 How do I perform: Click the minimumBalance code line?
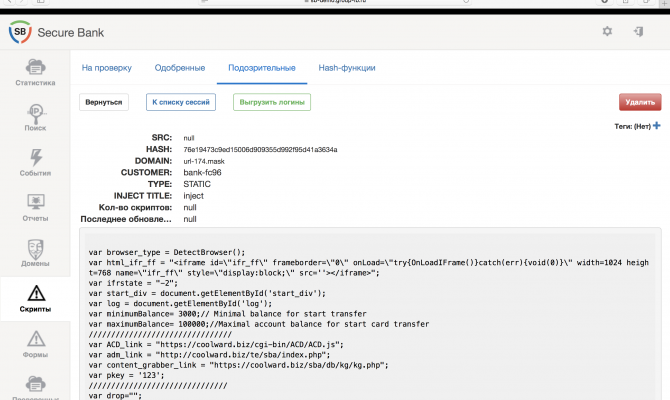(x=228, y=314)
